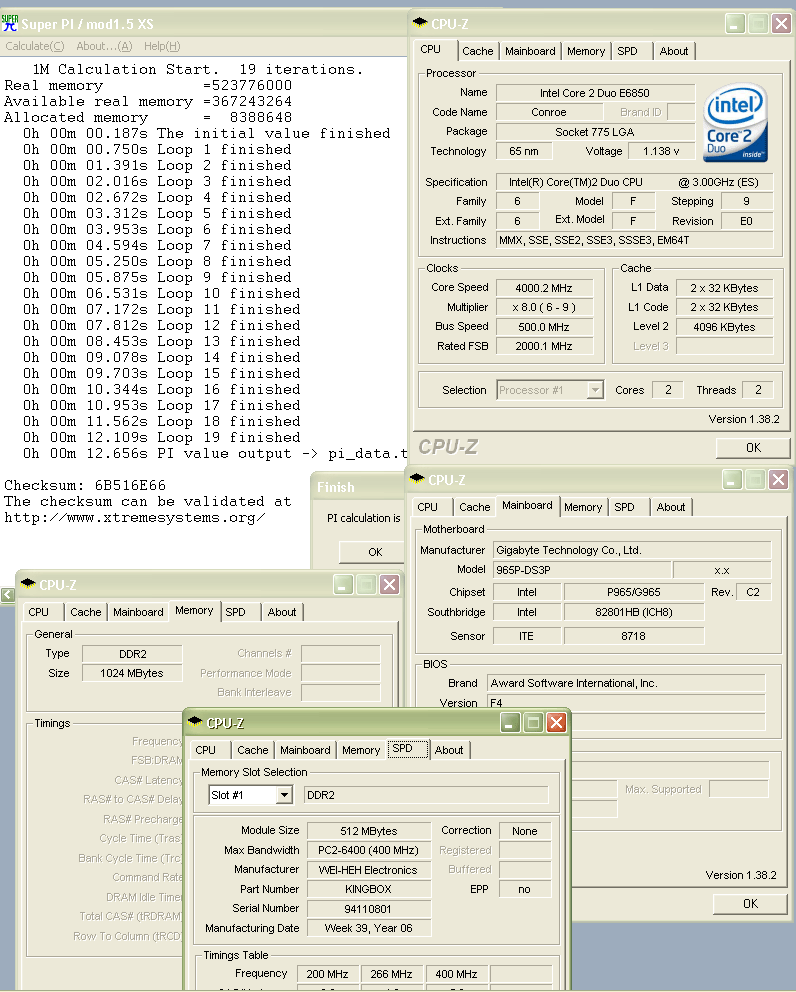This screenshot has width=796, height=992.
Task: Click the green arrow at the left edge
Action: pos(8,595)
